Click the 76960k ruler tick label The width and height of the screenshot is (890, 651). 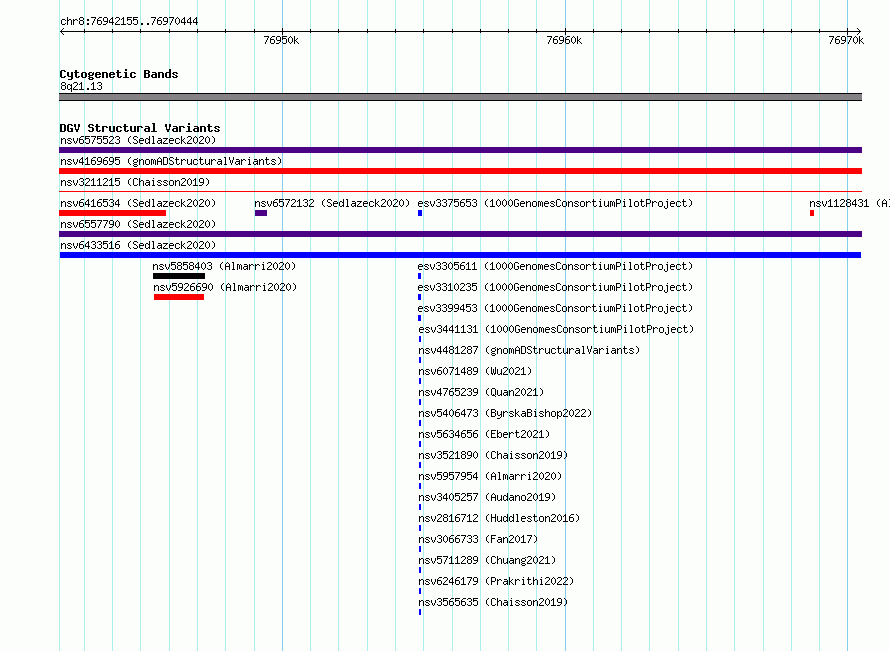(564, 40)
